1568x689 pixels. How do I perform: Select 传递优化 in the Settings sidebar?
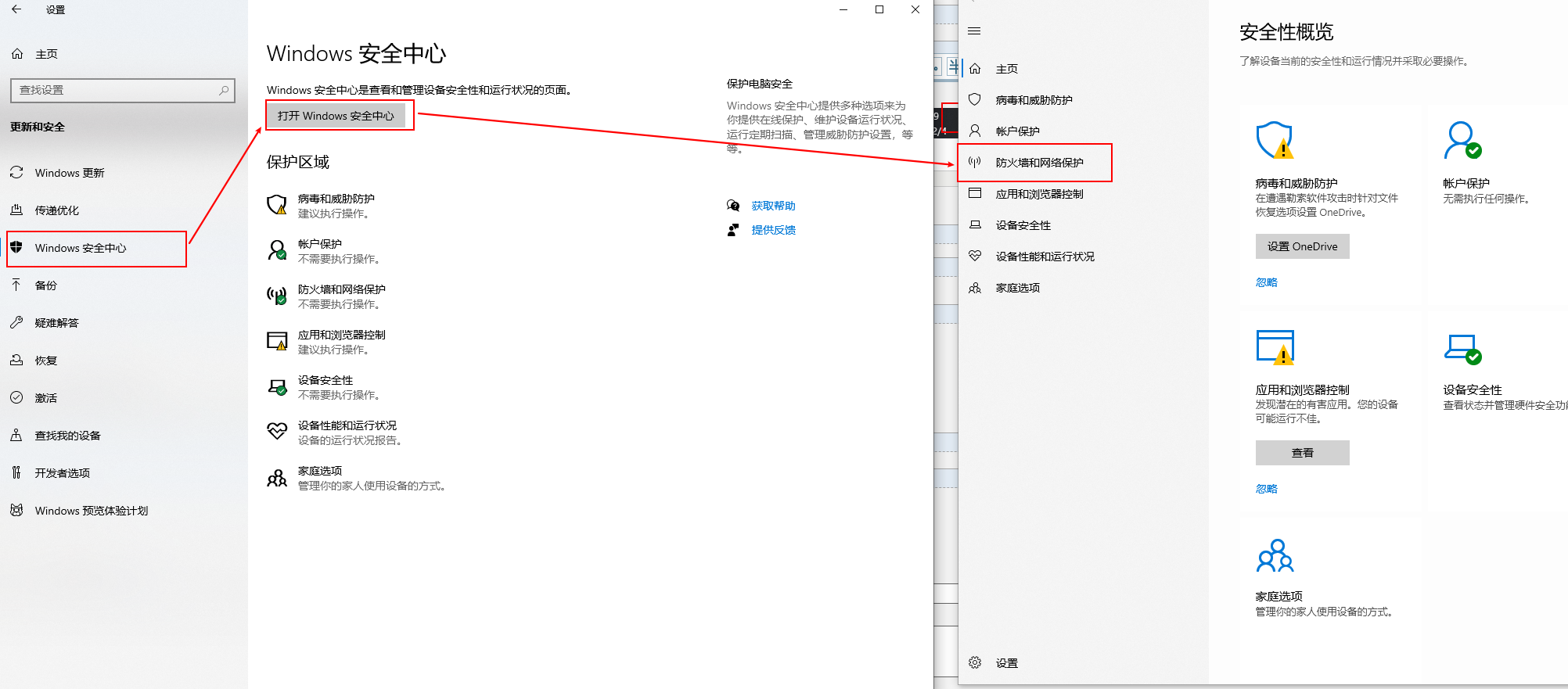click(x=57, y=210)
